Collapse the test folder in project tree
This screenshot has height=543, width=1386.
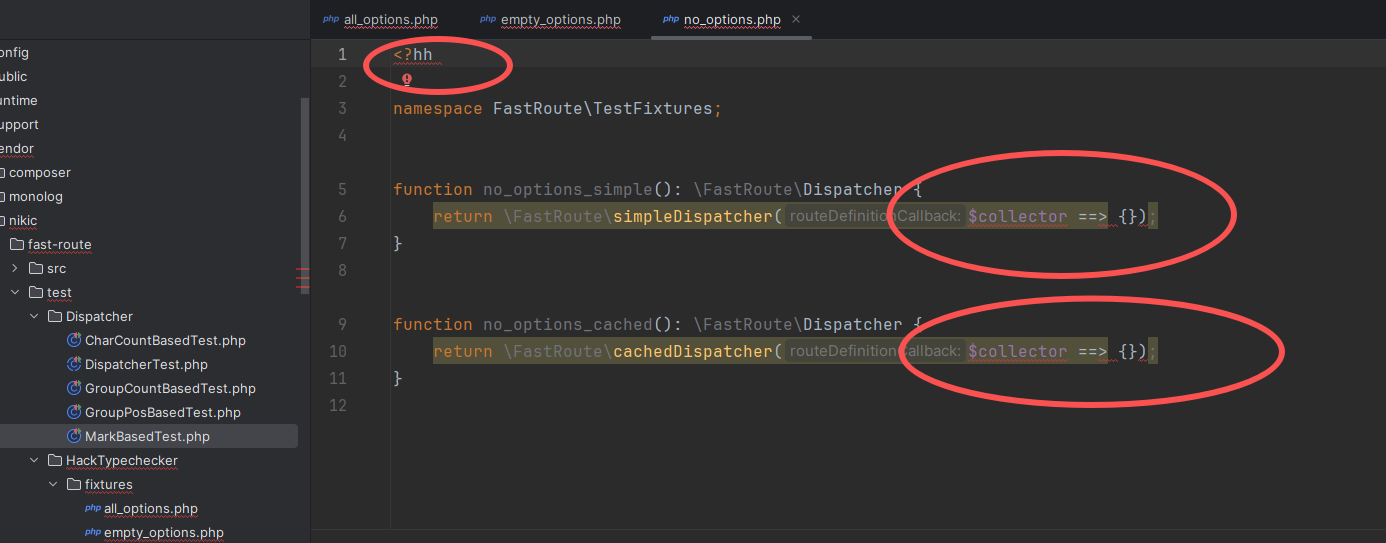click(x=15, y=293)
